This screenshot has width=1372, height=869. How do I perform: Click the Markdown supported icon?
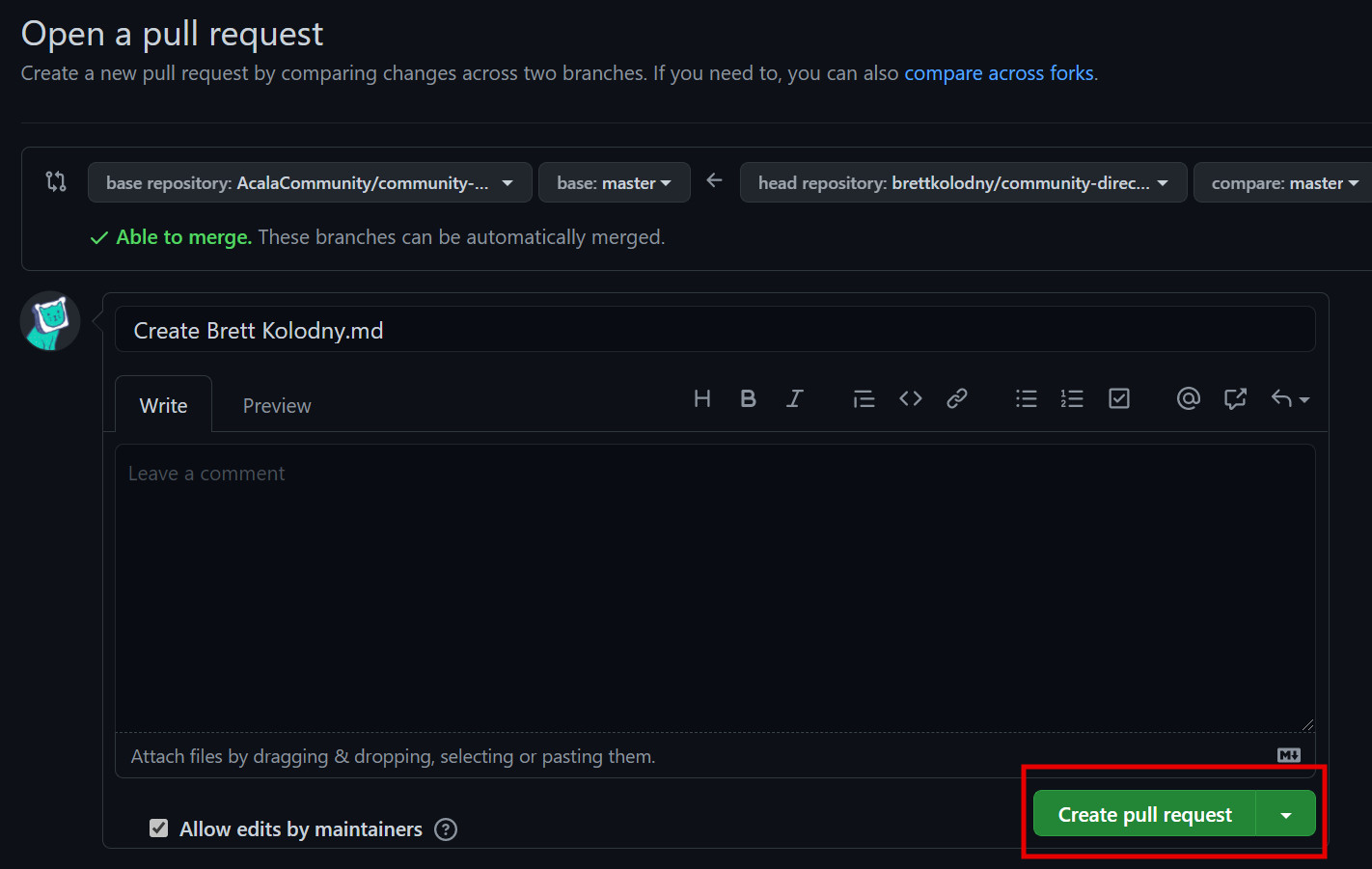(1289, 755)
